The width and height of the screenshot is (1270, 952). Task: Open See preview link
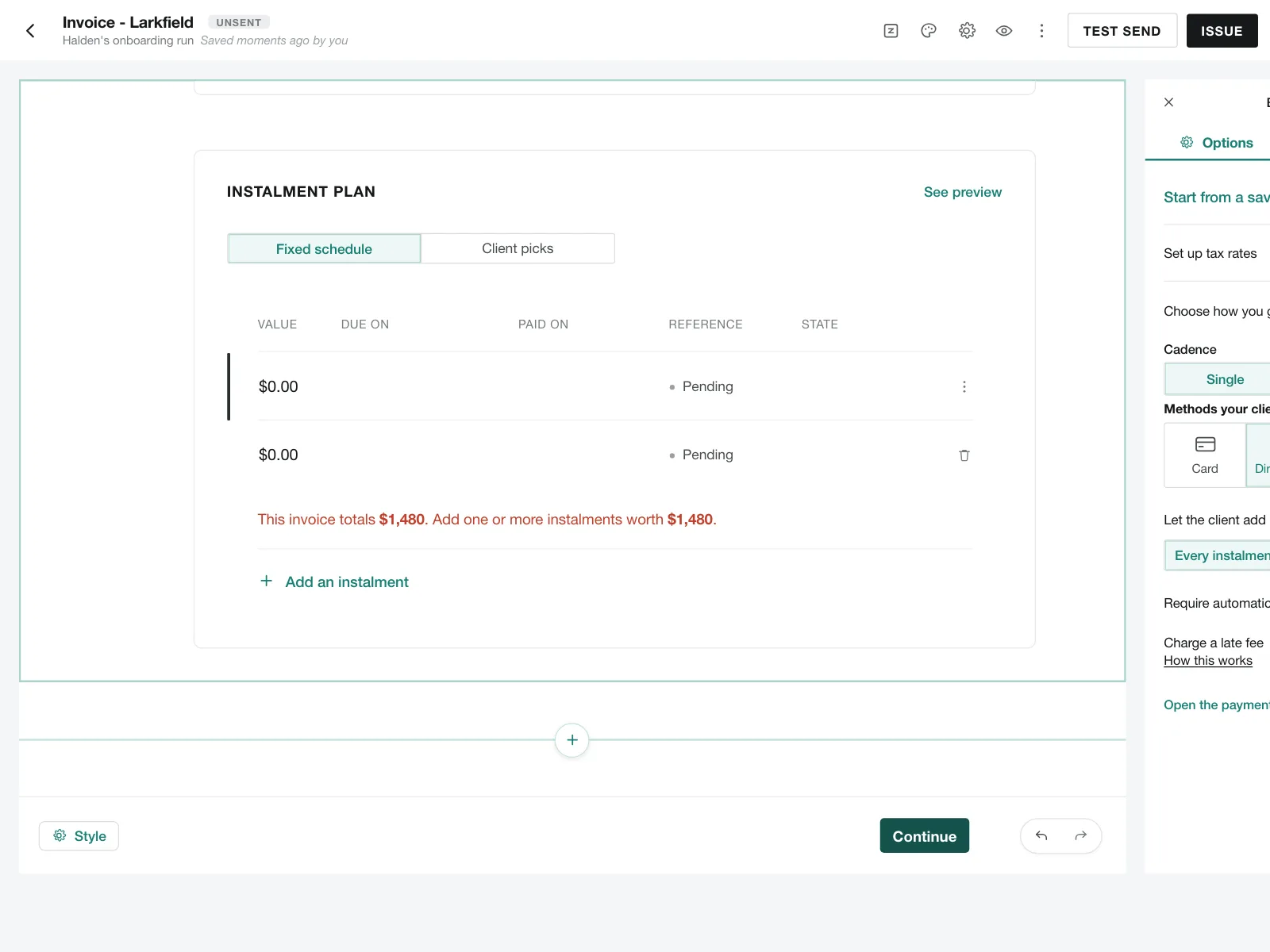coord(962,192)
